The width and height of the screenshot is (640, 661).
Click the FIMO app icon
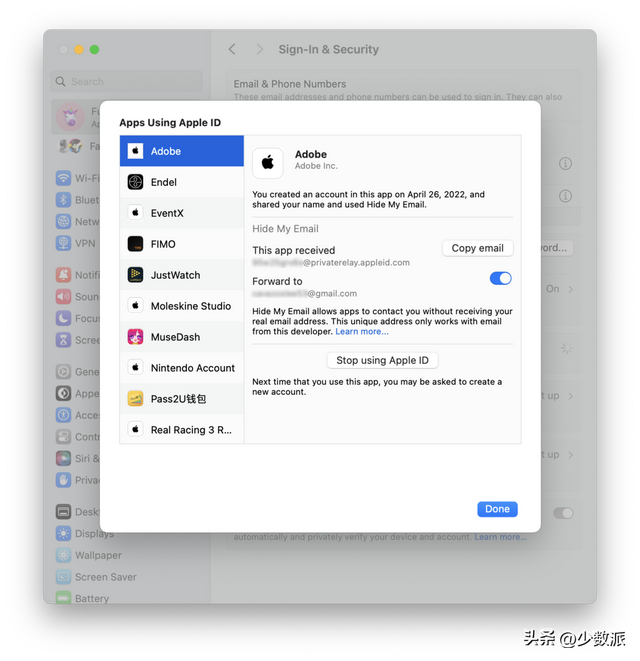pos(135,244)
